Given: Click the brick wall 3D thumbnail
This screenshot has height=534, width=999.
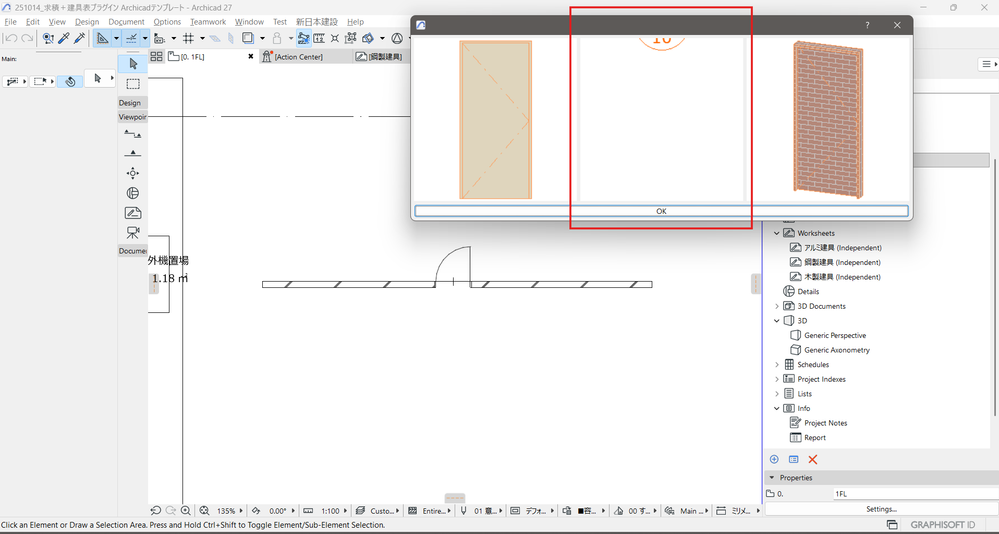Looking at the screenshot, I should 828,119.
